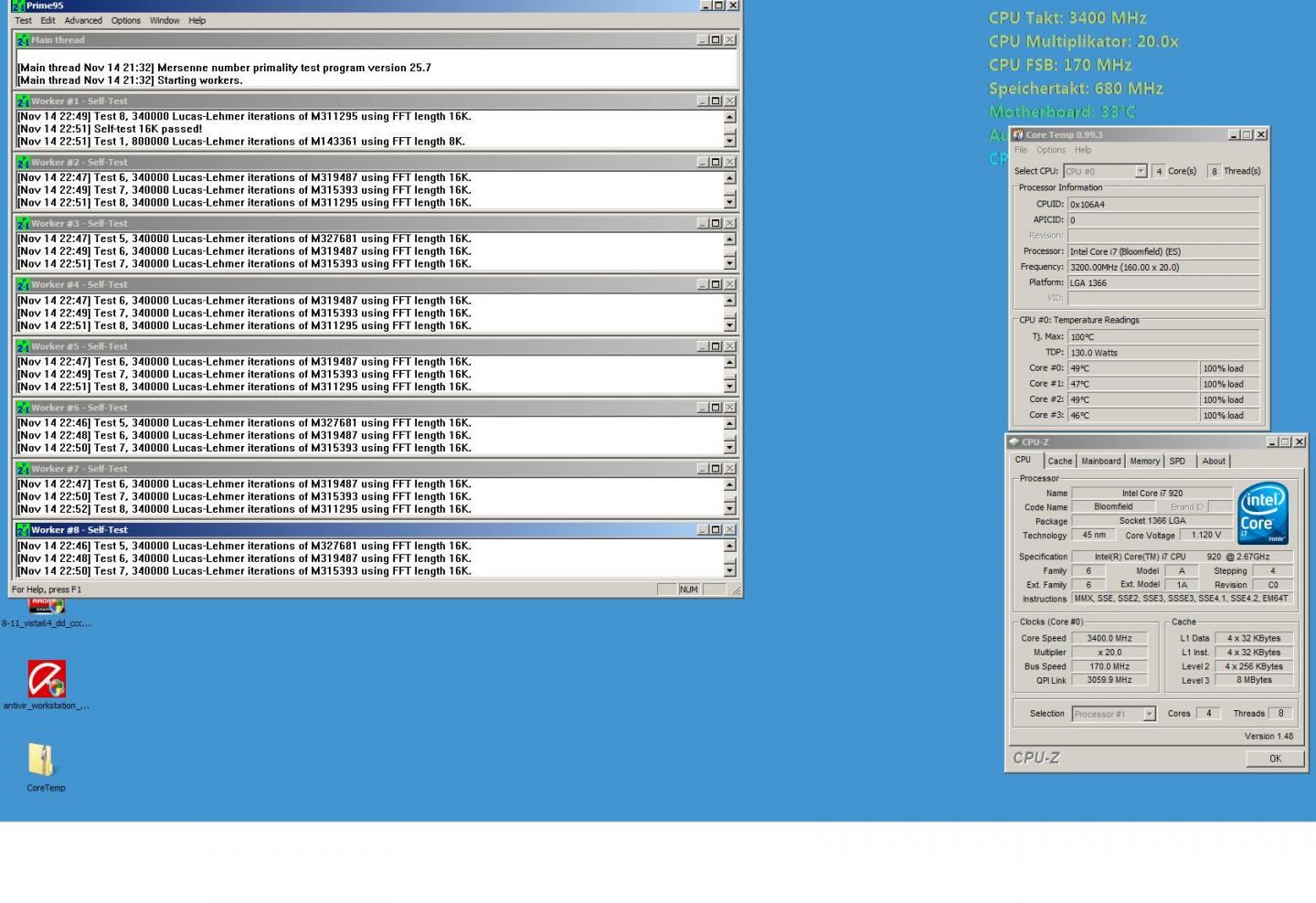Open Core Temp File menu
Image resolution: width=1316 pixels, height=903 pixels.
click(x=1021, y=150)
